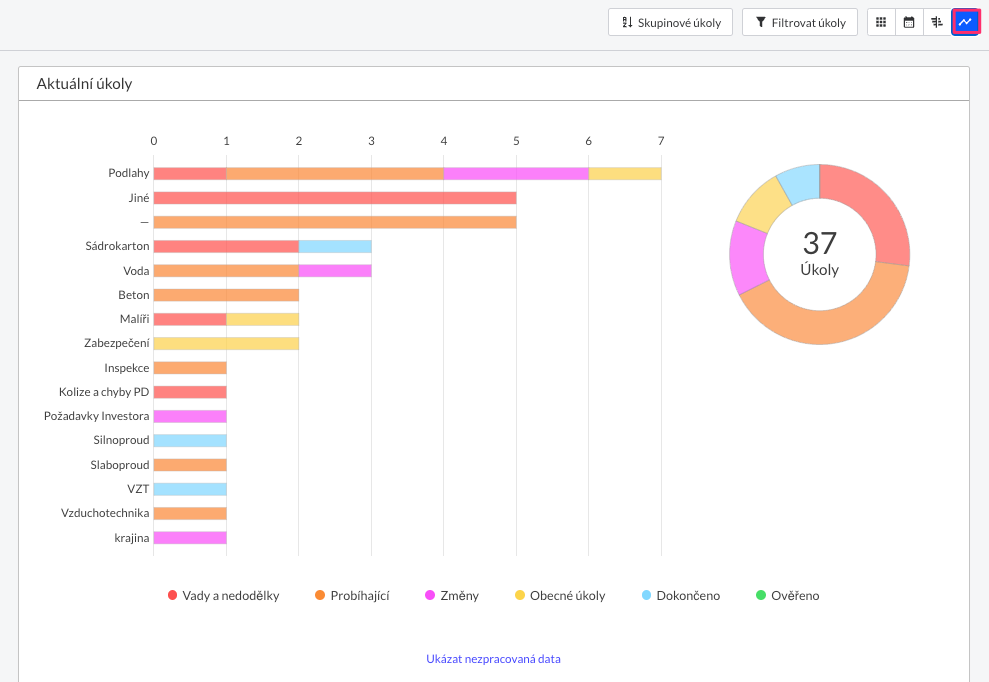The height and width of the screenshot is (682, 989).
Task: Click the Dokončeno blue legend dot
Action: click(646, 596)
